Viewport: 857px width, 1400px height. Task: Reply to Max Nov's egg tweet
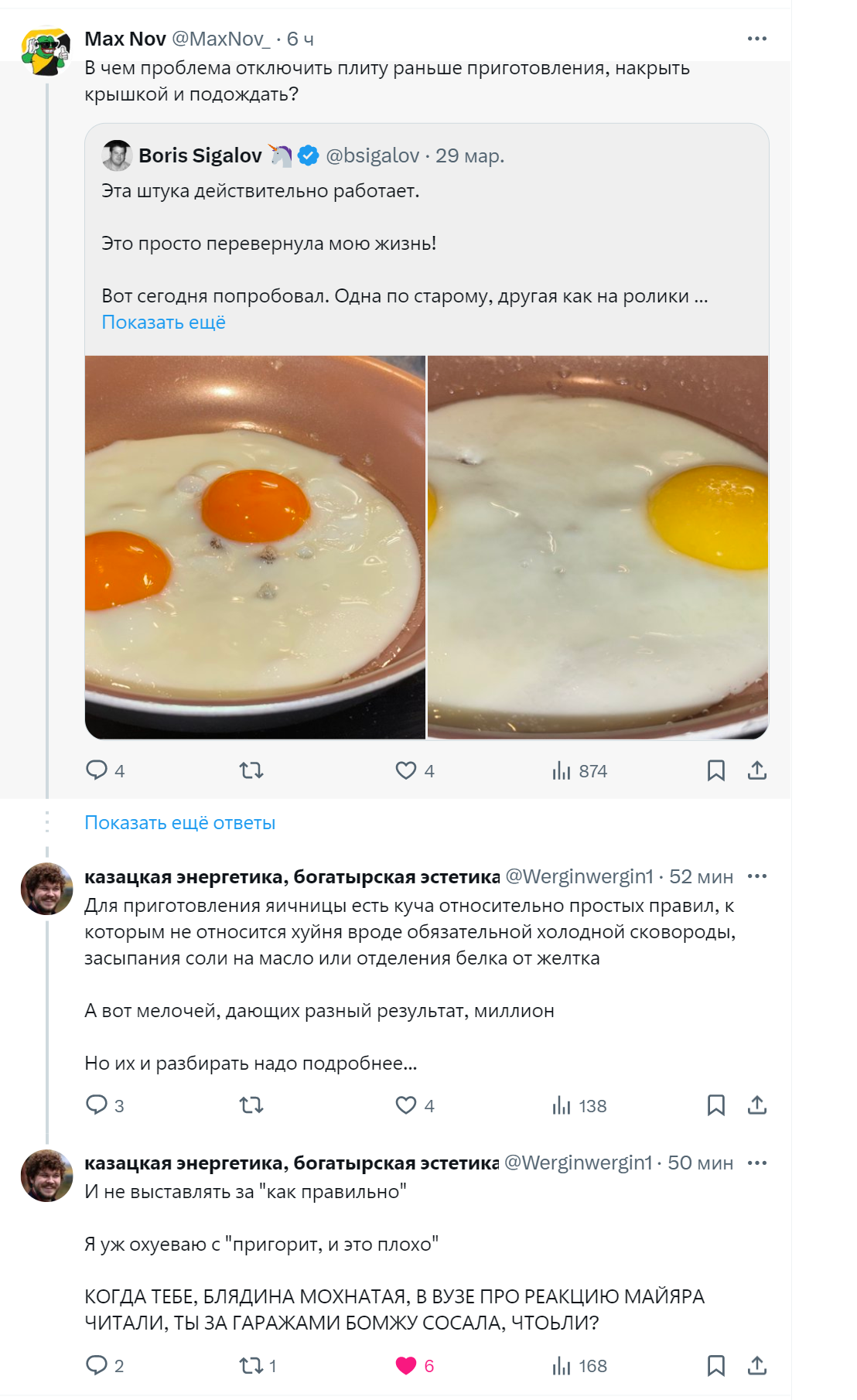pyautogui.click(x=97, y=770)
